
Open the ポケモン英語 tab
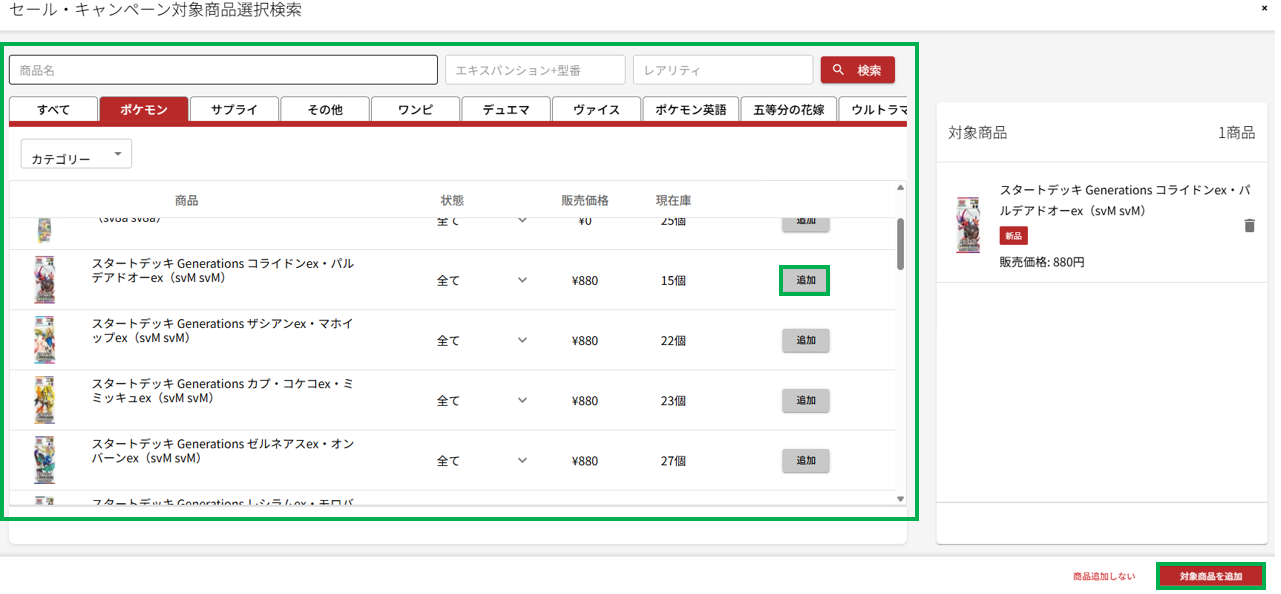[x=690, y=110]
